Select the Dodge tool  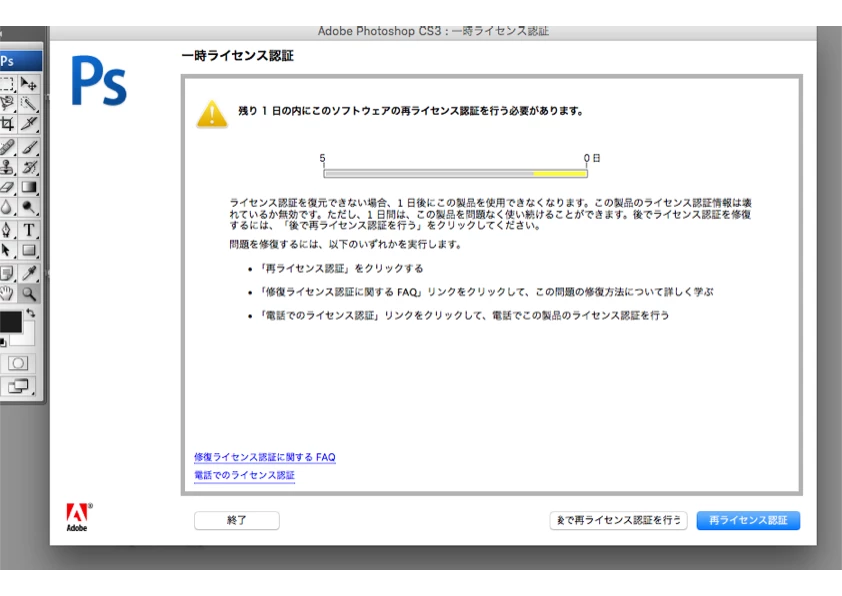tap(28, 207)
